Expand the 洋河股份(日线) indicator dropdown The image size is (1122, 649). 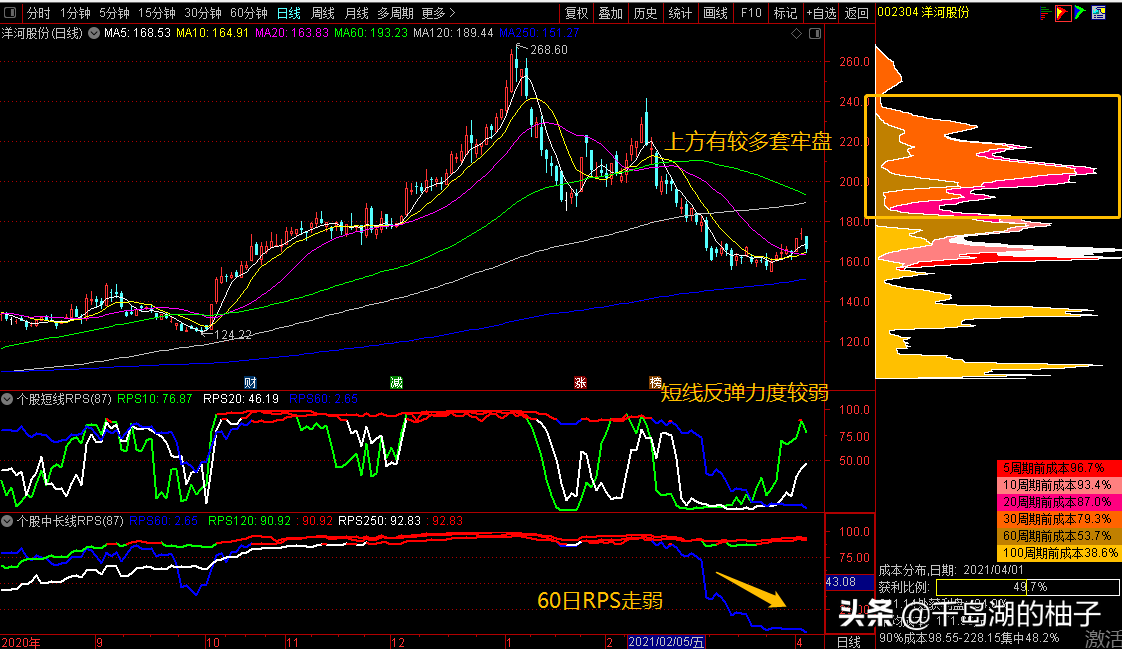(94, 34)
